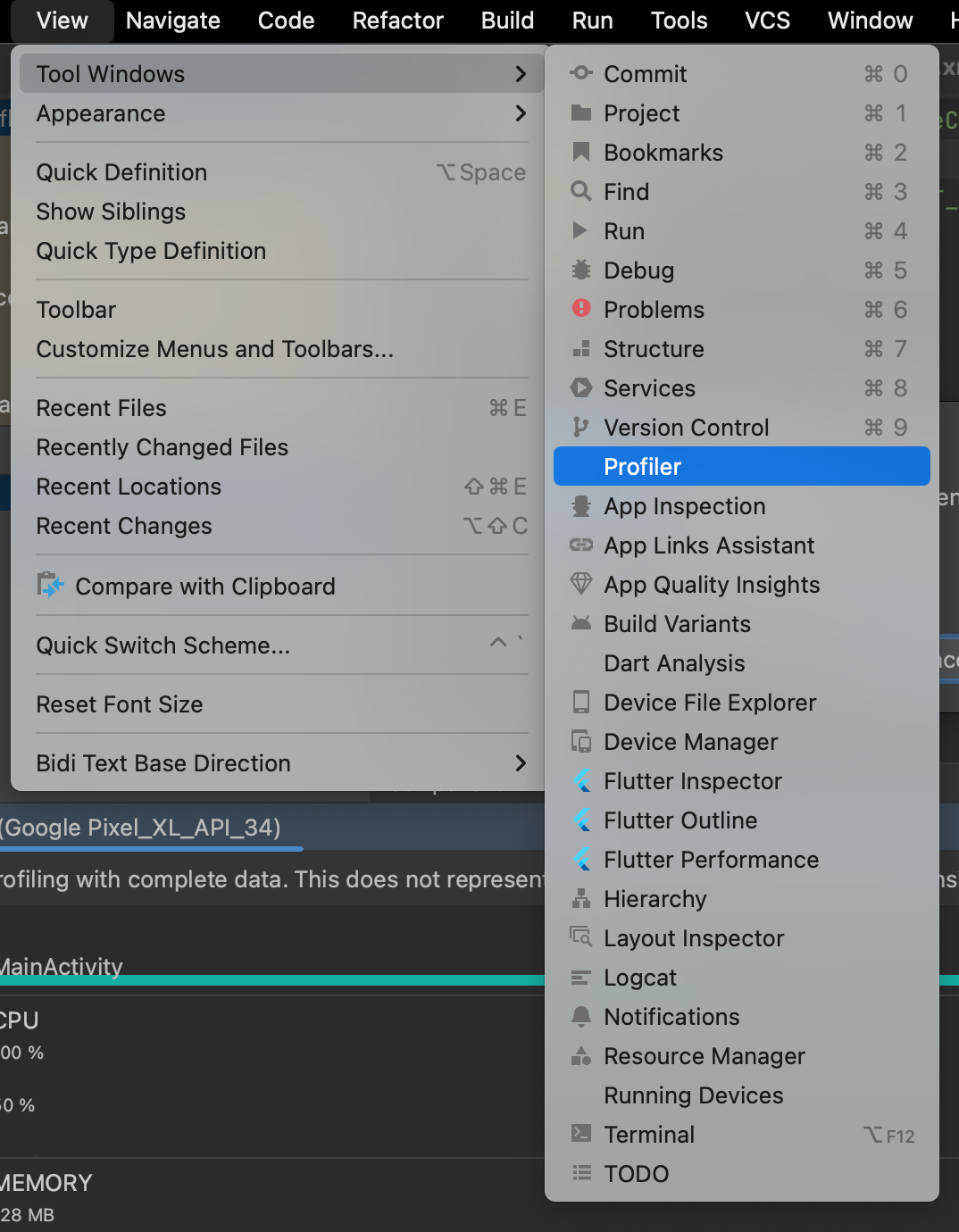Click the Commit tool window icon
This screenshot has height=1232, width=959.
click(x=581, y=73)
